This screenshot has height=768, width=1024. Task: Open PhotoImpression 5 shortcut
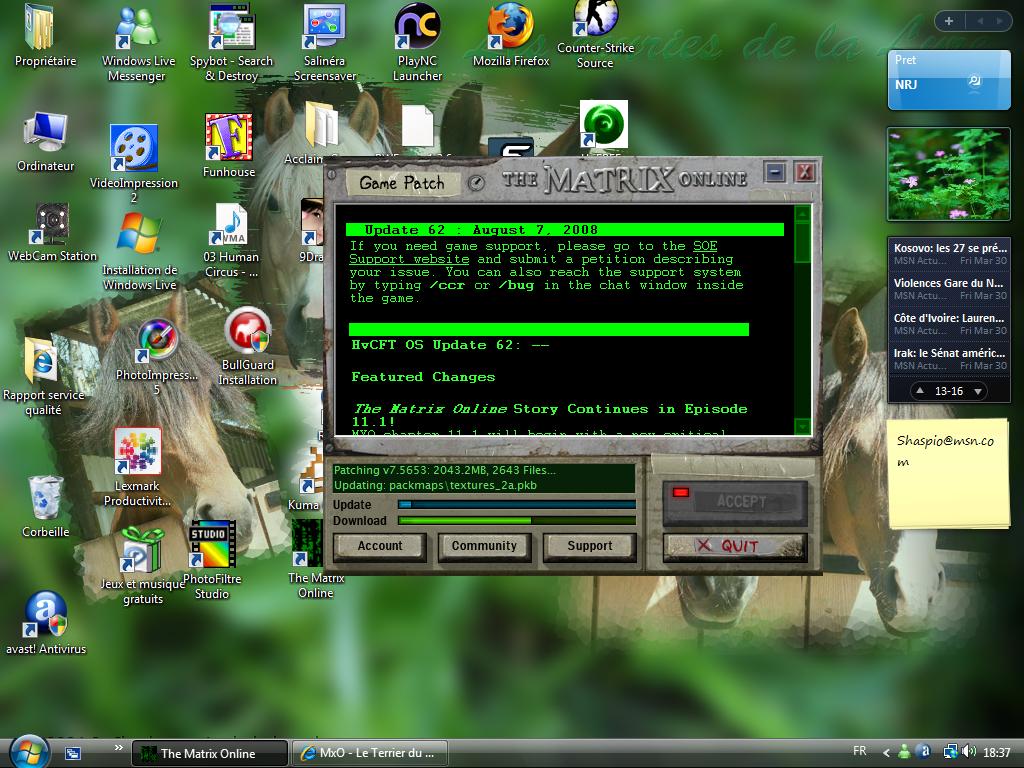[157, 356]
